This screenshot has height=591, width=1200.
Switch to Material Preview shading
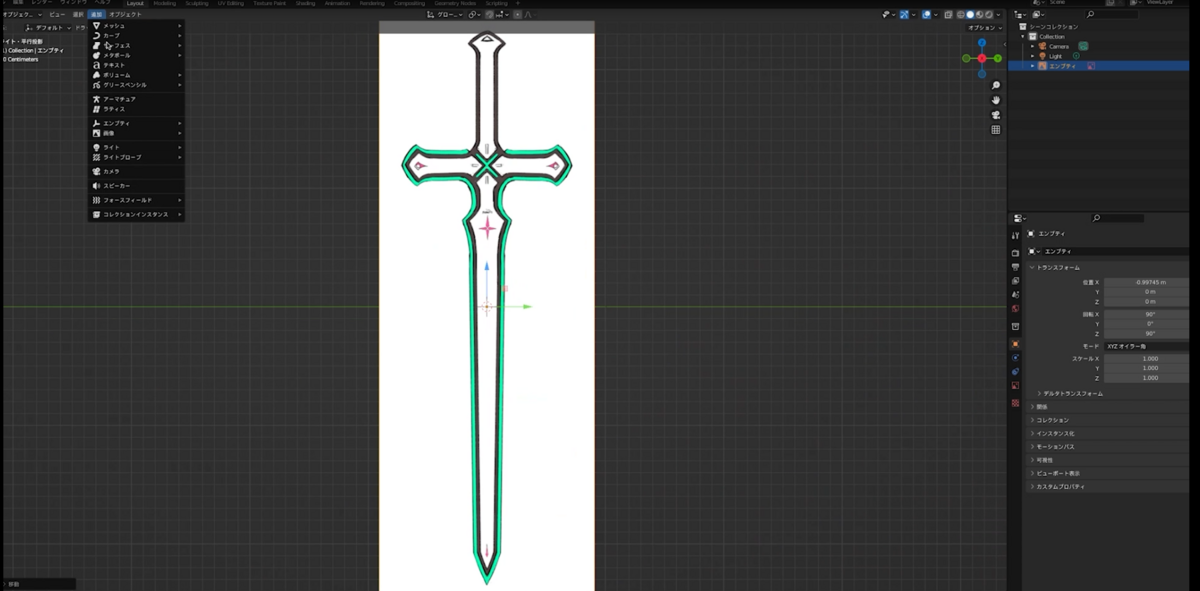click(x=979, y=15)
